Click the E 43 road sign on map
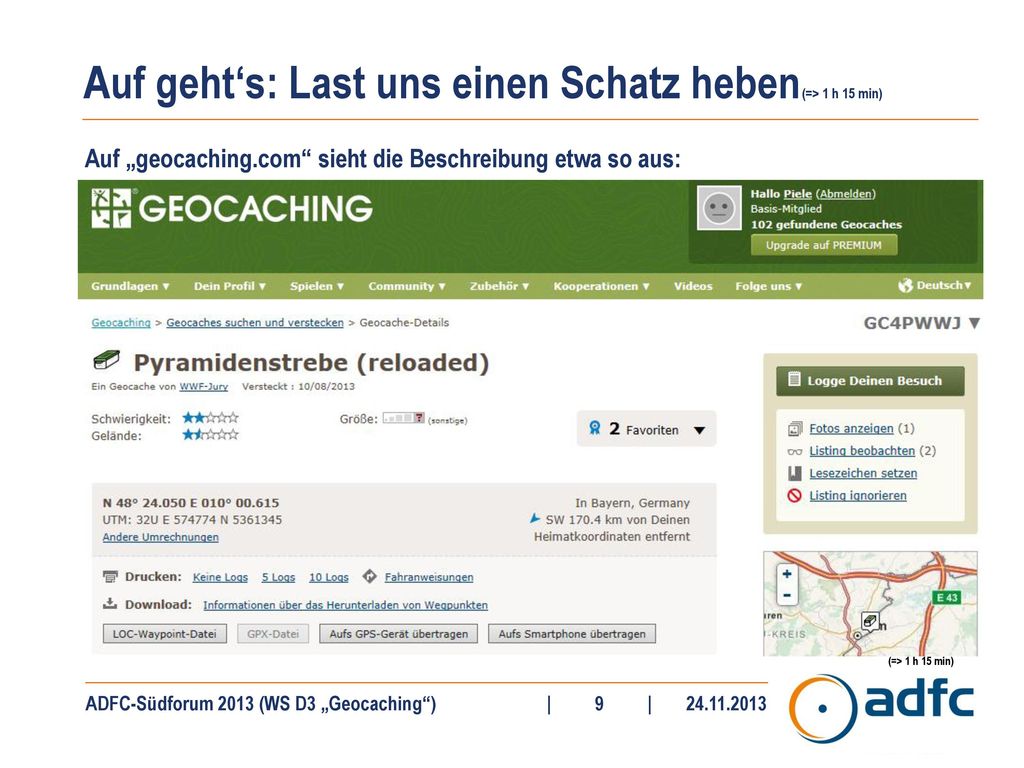Screen dimensions: 1024x768 pyautogui.click(x=946, y=597)
